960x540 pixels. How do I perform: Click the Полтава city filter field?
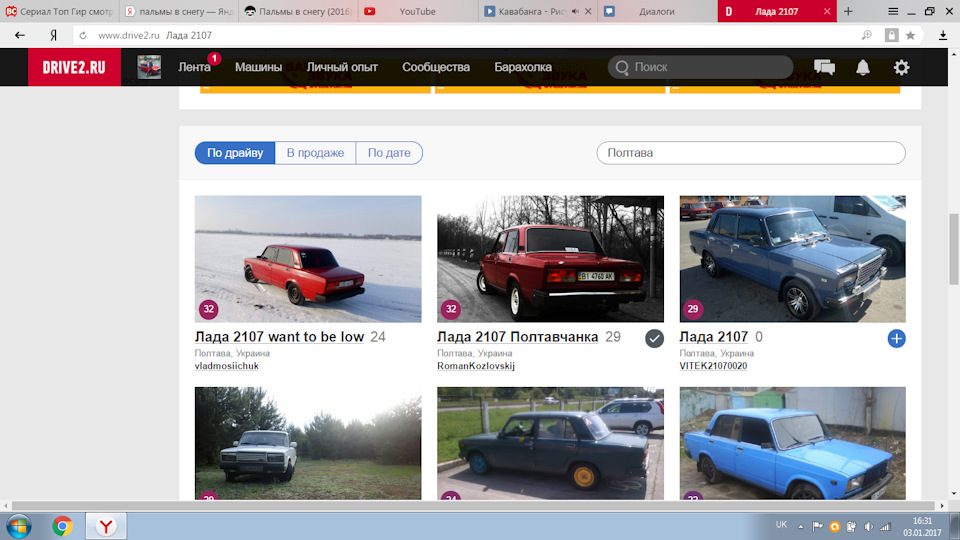pyautogui.click(x=751, y=153)
